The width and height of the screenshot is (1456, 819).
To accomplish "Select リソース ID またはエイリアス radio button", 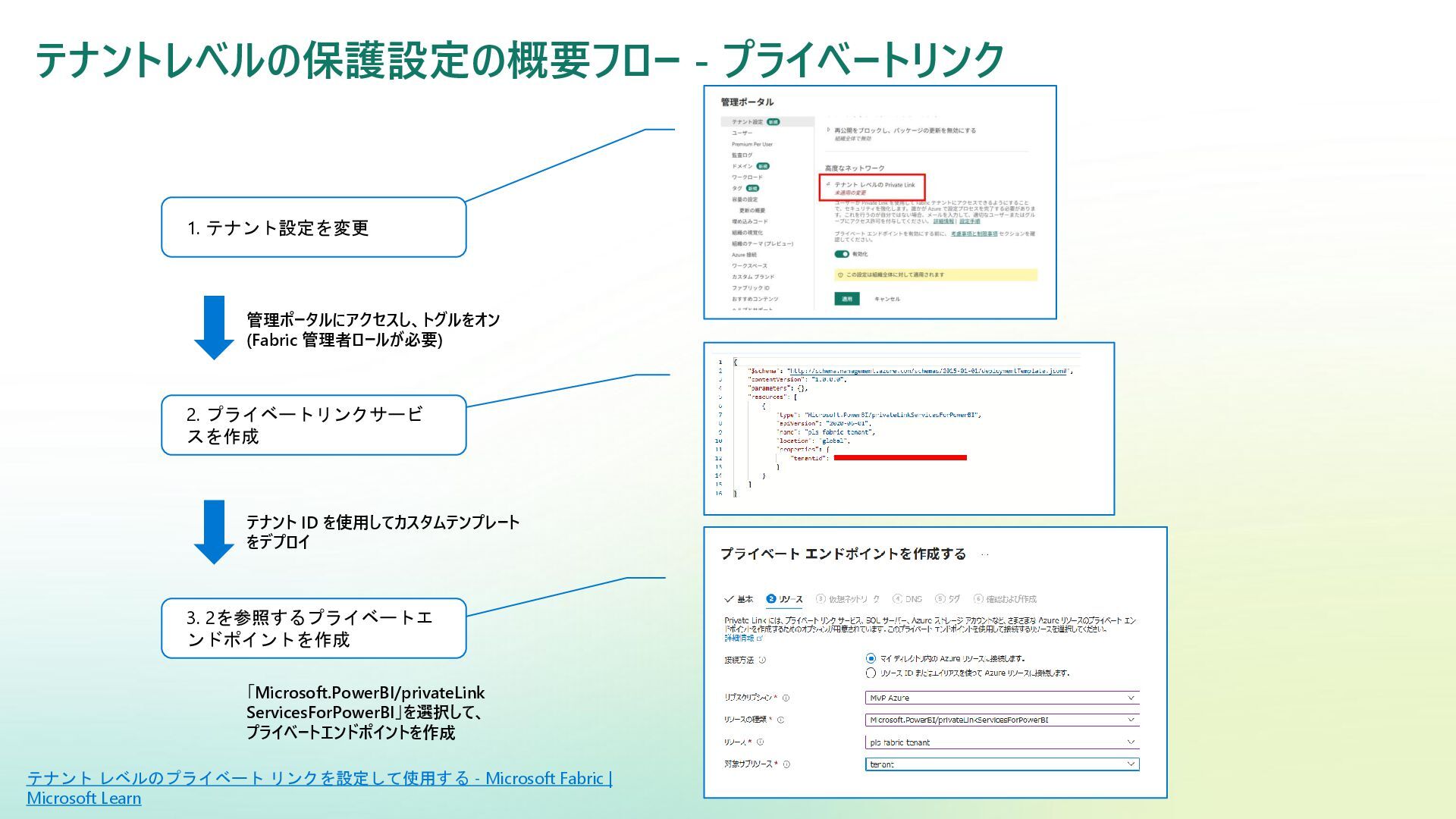I will coord(871,673).
